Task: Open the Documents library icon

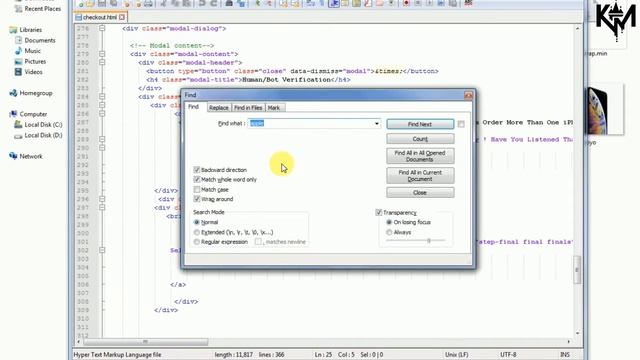Action: pos(18,40)
